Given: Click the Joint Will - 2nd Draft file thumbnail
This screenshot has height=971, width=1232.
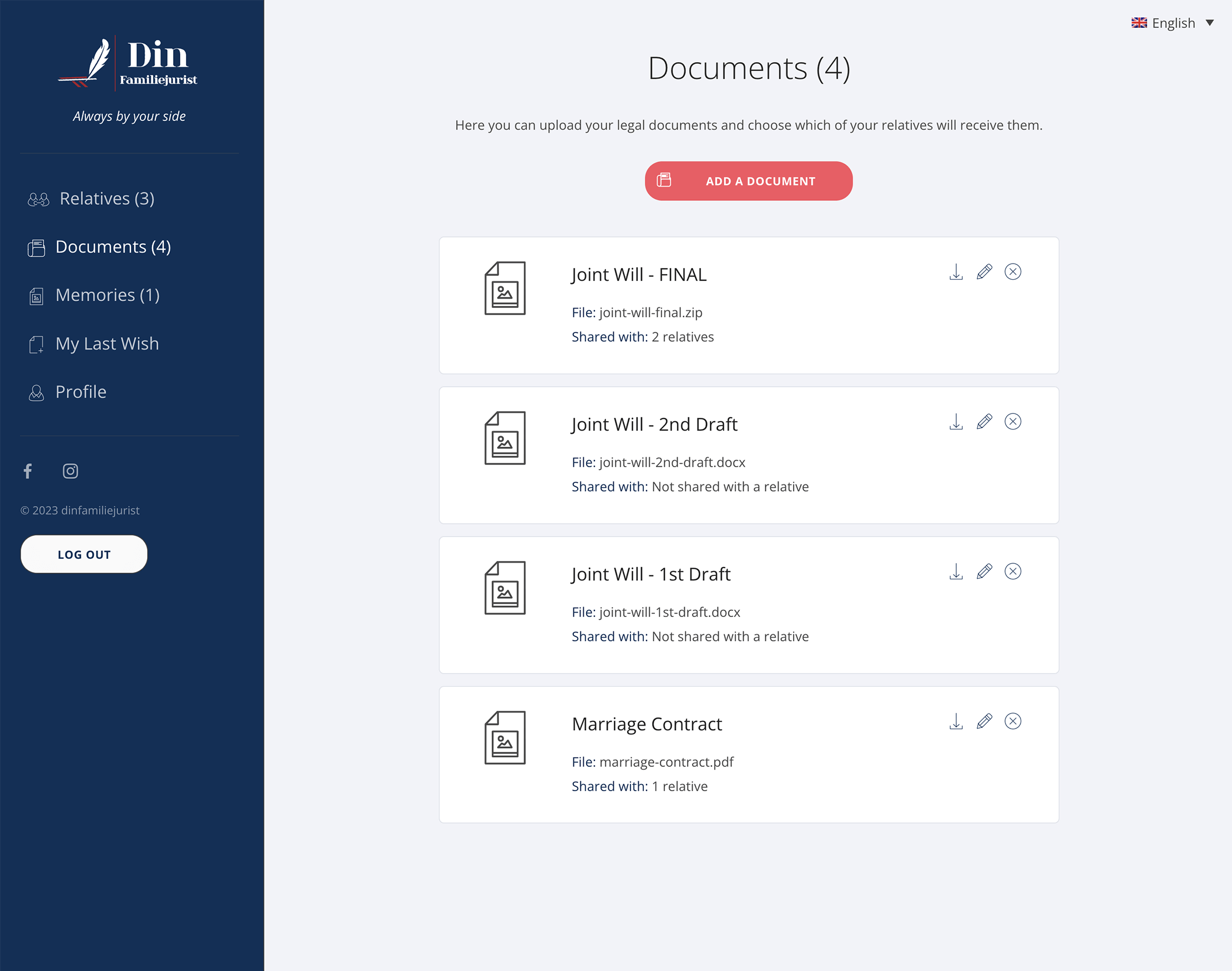Looking at the screenshot, I should (x=505, y=438).
